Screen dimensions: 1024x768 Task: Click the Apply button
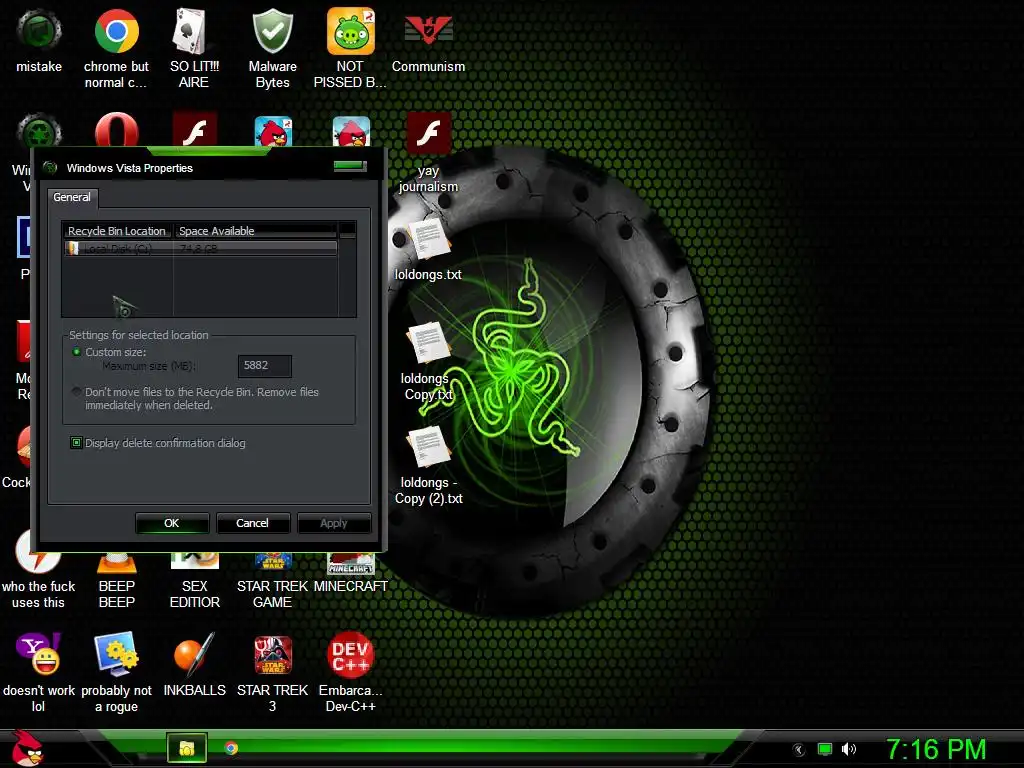[x=334, y=523]
